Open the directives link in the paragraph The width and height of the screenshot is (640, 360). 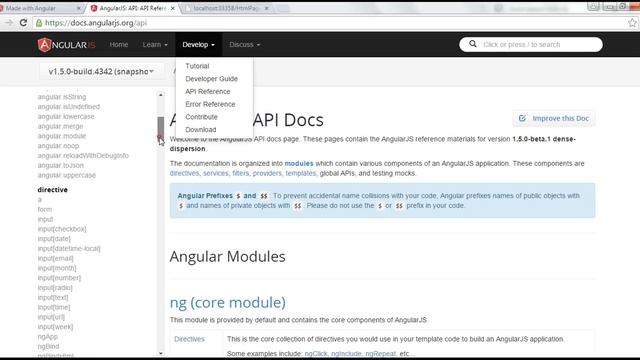(184, 173)
